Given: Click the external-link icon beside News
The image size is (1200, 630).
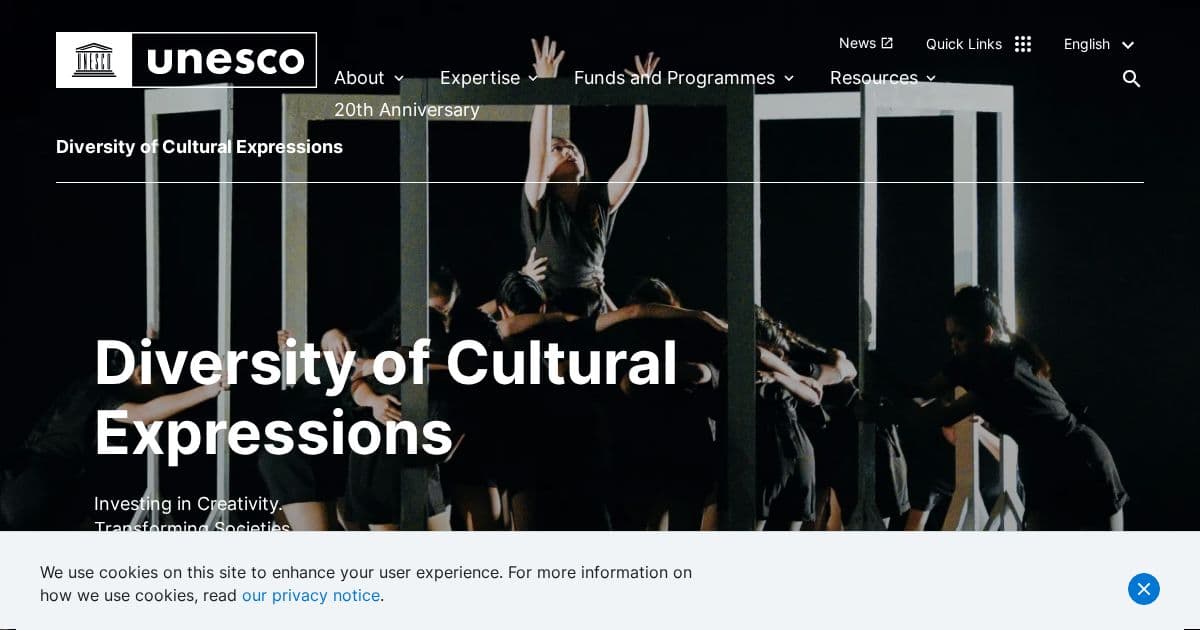Looking at the screenshot, I should (x=887, y=43).
